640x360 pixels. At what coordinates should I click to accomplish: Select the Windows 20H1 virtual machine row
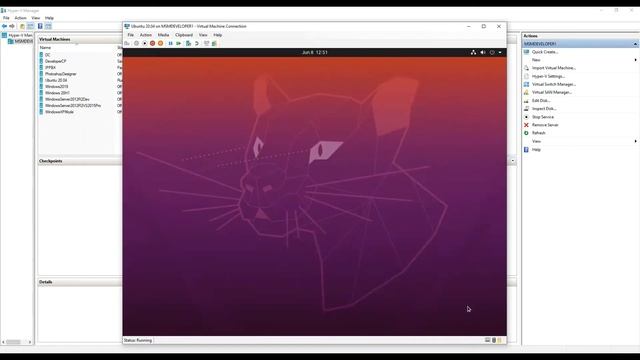coord(80,93)
